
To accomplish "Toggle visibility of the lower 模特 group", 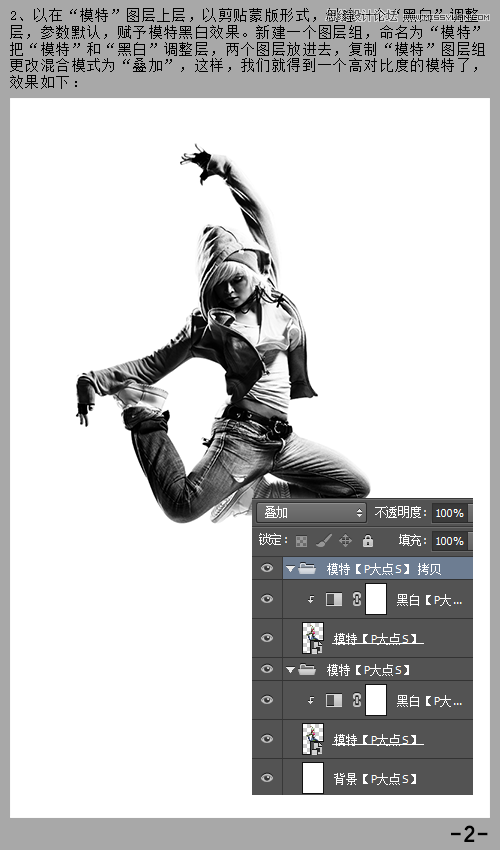I will tap(267, 669).
